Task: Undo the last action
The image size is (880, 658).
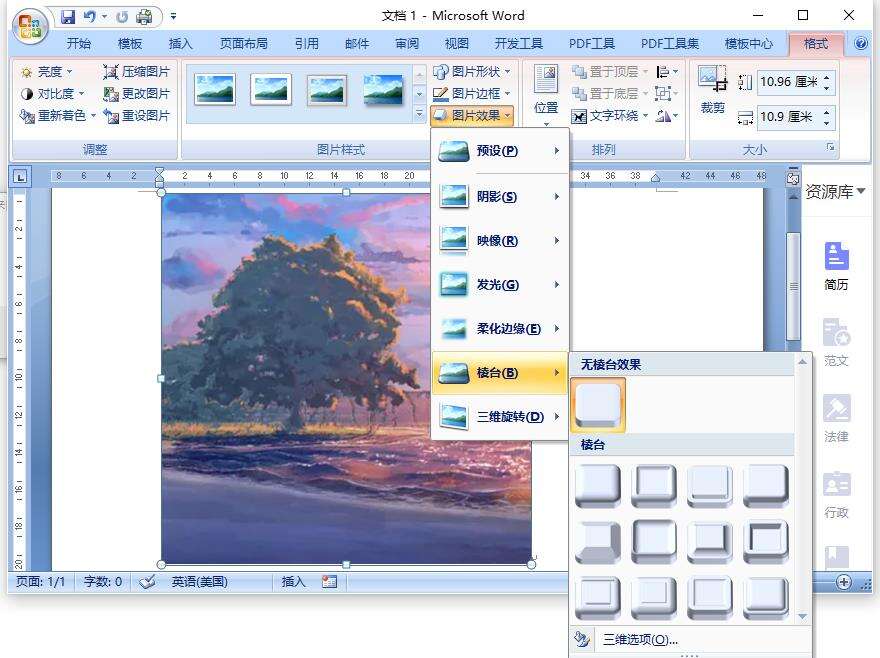Action: [89, 17]
